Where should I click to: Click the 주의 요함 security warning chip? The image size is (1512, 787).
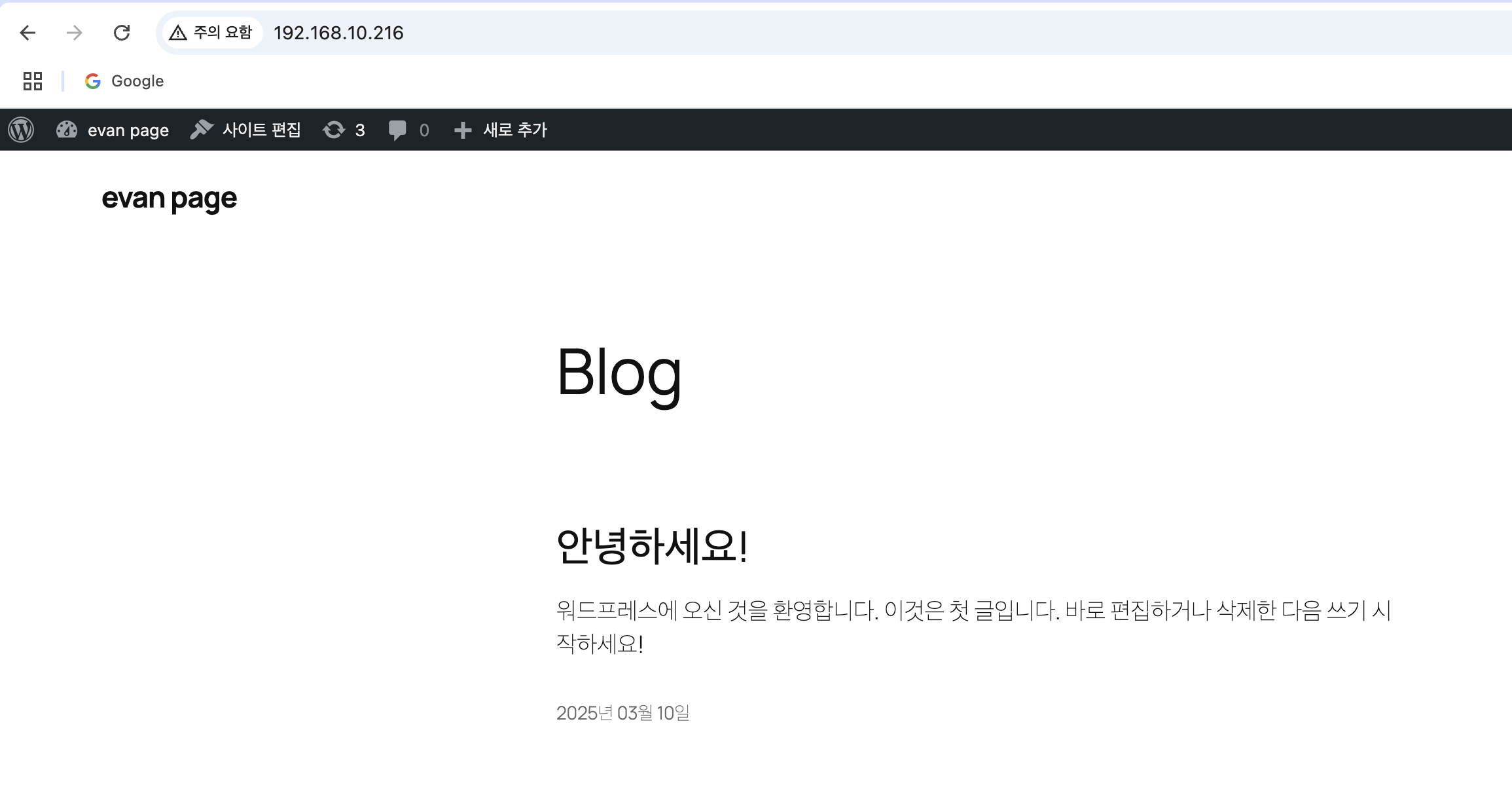pos(211,33)
